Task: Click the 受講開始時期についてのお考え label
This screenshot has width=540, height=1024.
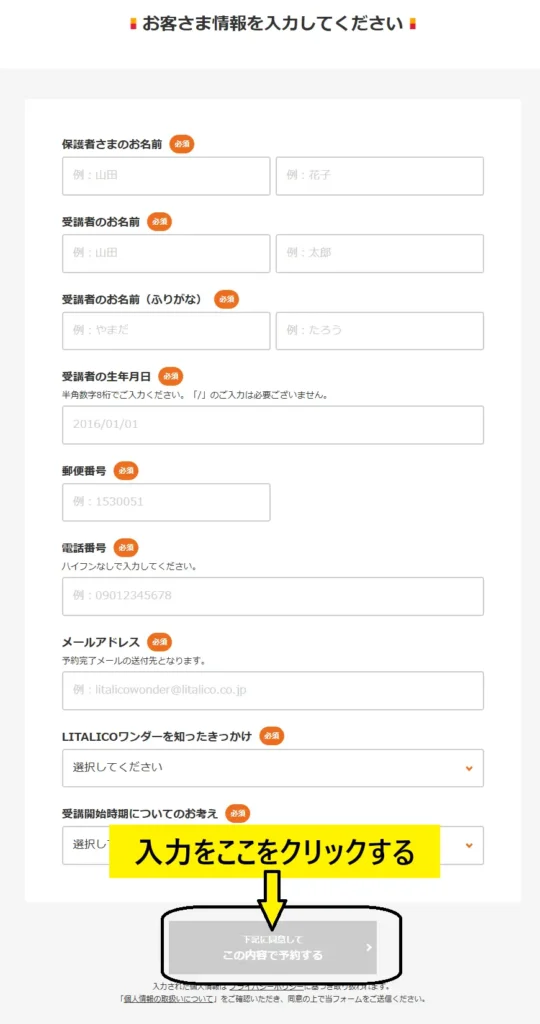Action: coord(140,814)
